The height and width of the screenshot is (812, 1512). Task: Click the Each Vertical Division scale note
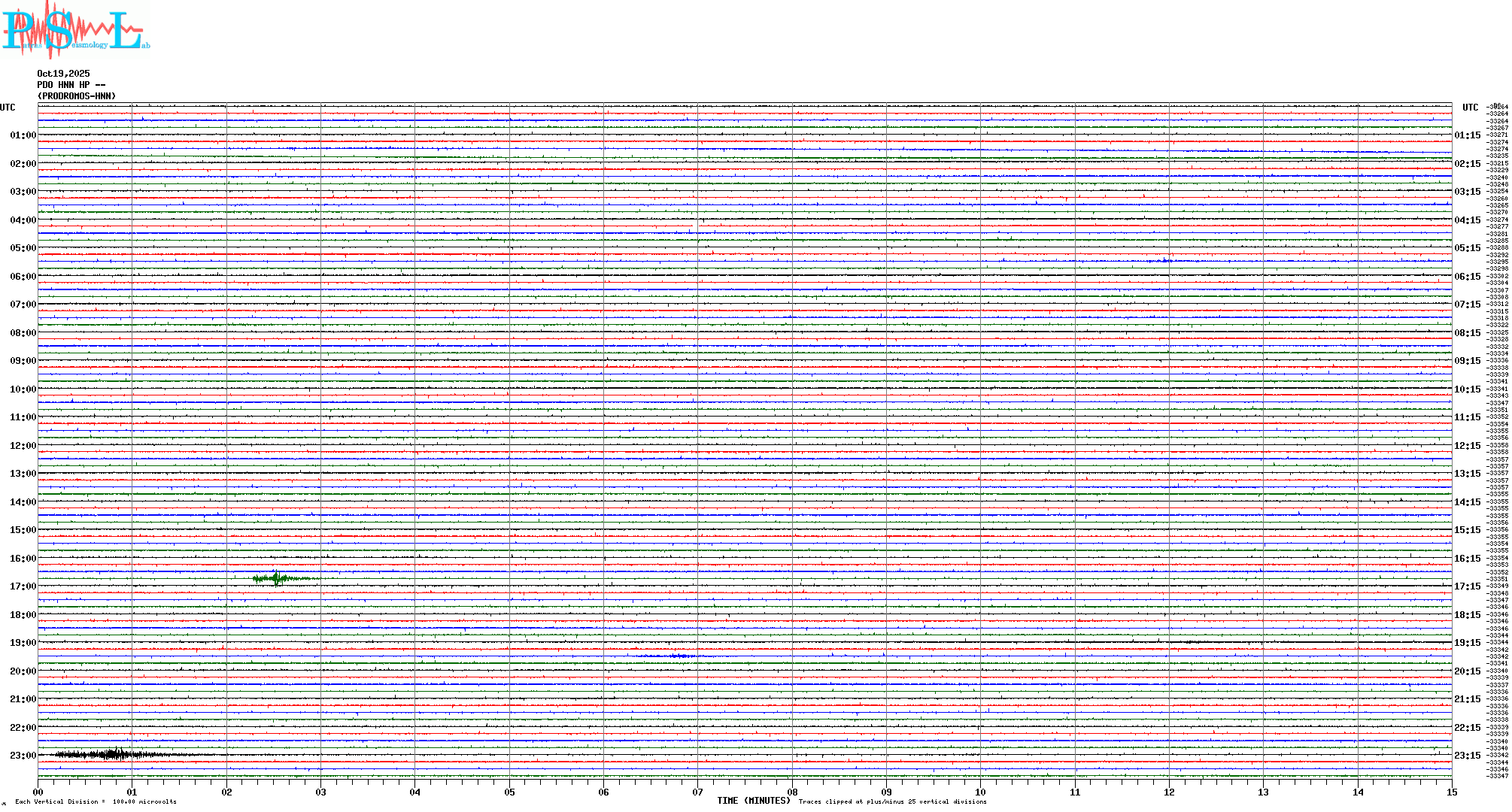click(x=96, y=801)
